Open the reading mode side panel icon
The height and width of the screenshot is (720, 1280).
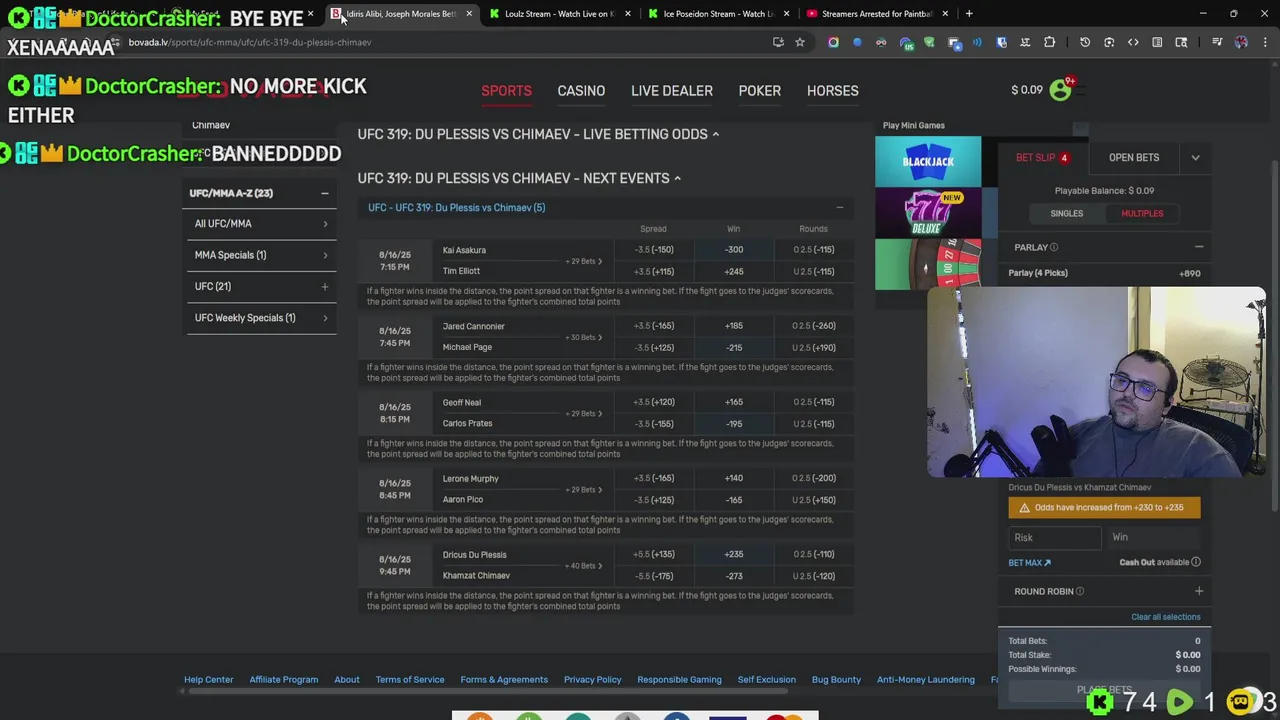1157,42
